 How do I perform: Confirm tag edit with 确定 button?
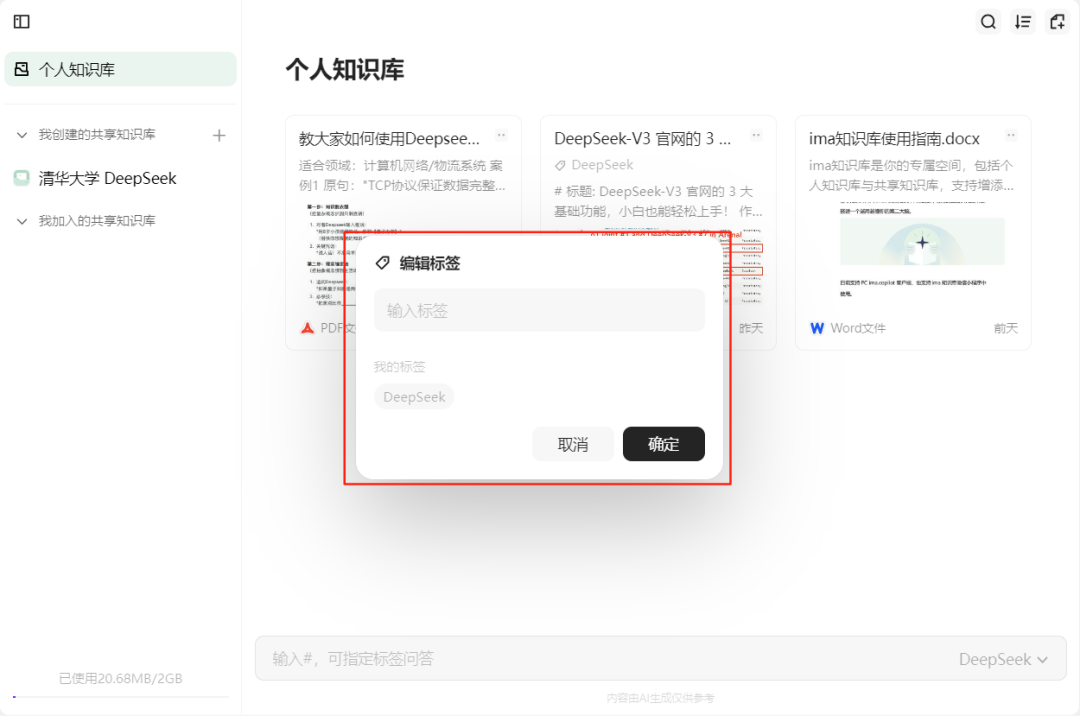(x=663, y=443)
